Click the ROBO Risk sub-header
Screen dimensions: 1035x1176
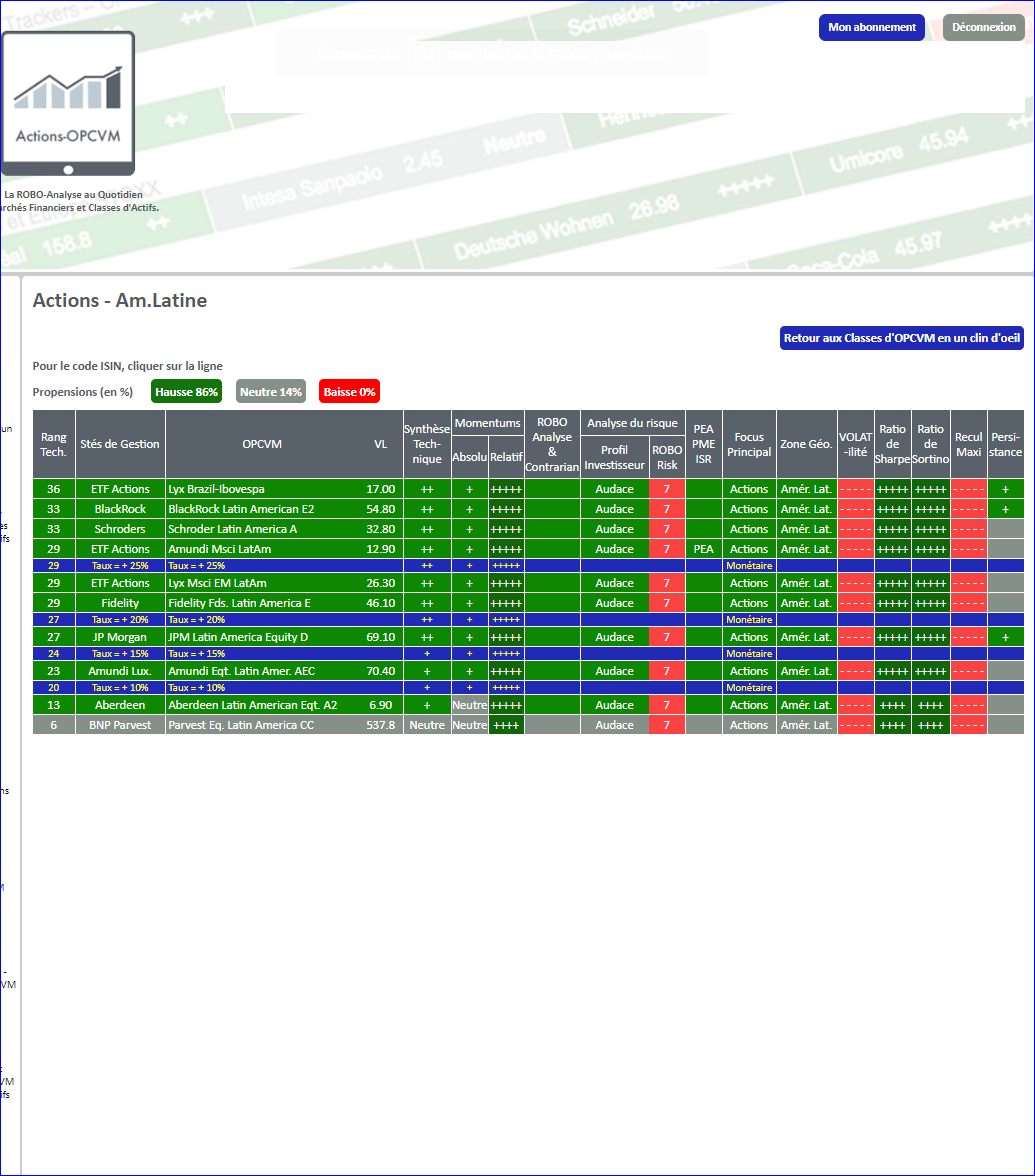667,457
